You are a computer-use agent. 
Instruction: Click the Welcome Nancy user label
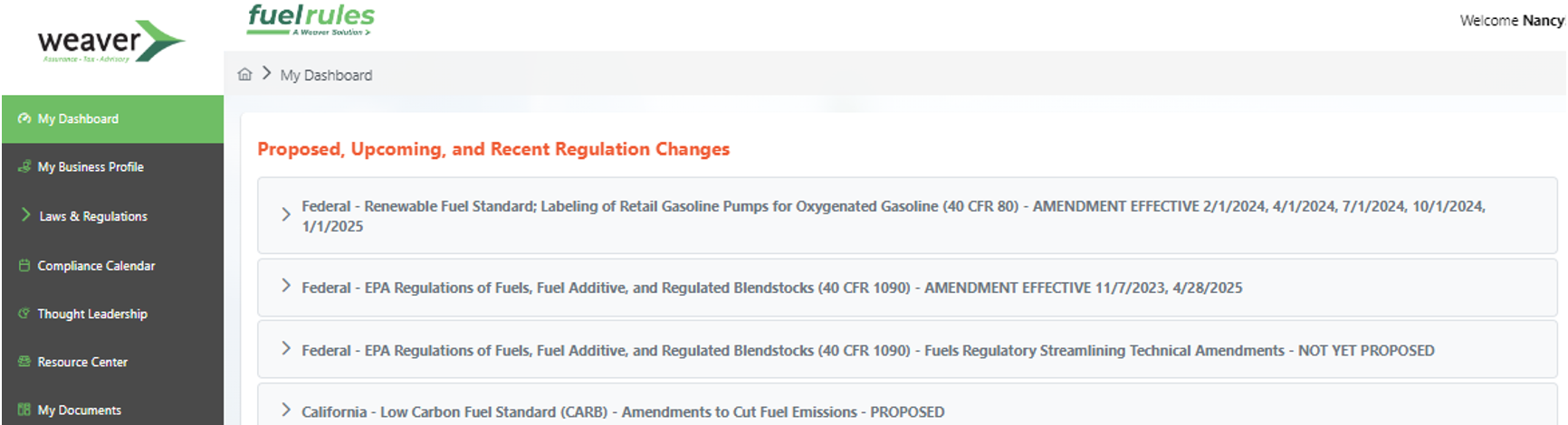(x=1511, y=20)
